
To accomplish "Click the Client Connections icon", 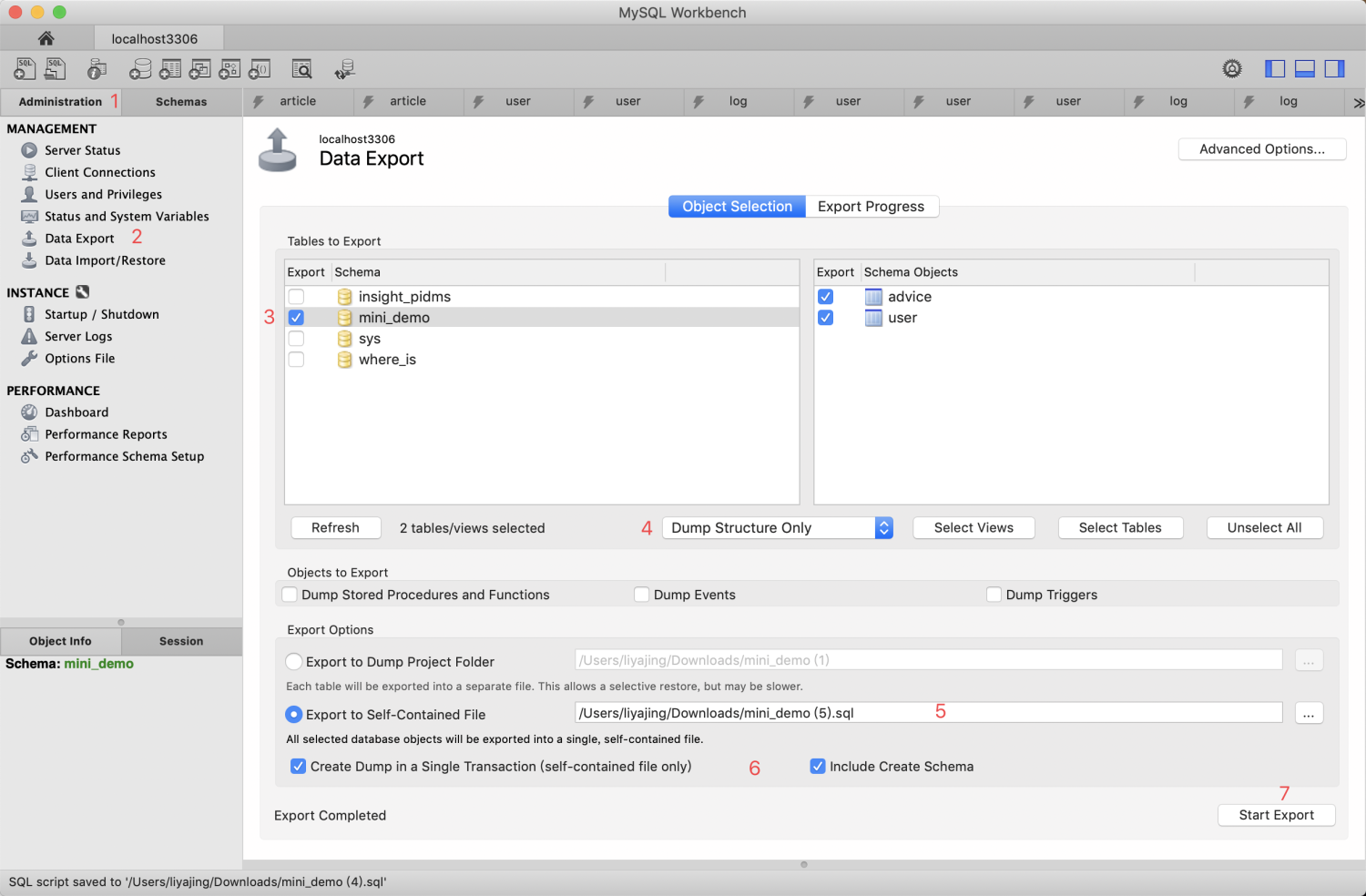I will (x=29, y=172).
